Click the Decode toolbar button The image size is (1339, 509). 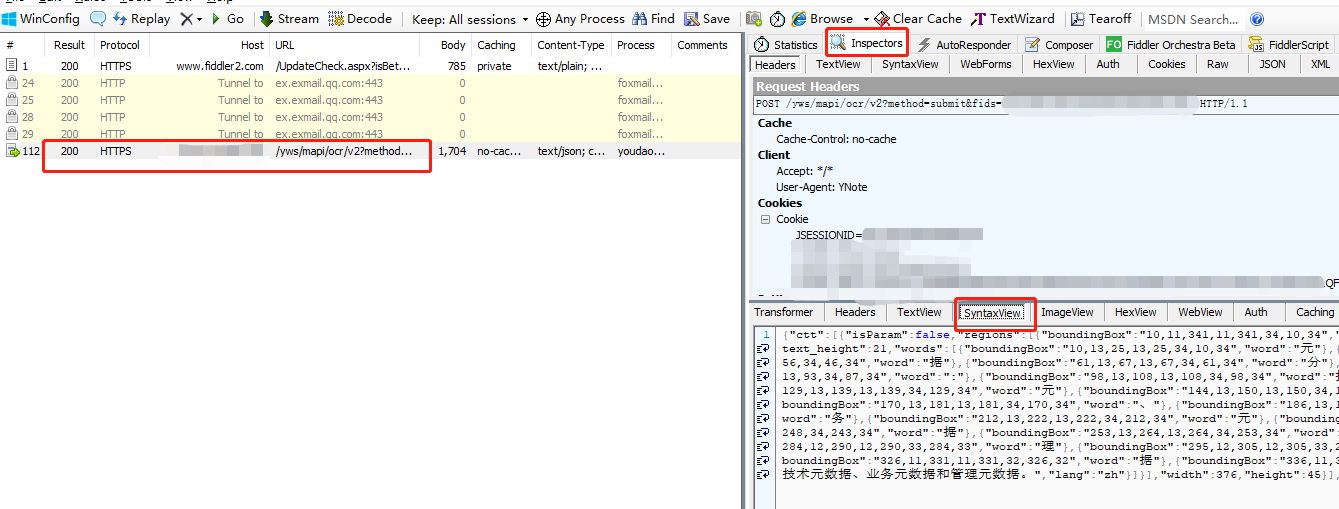pos(360,19)
